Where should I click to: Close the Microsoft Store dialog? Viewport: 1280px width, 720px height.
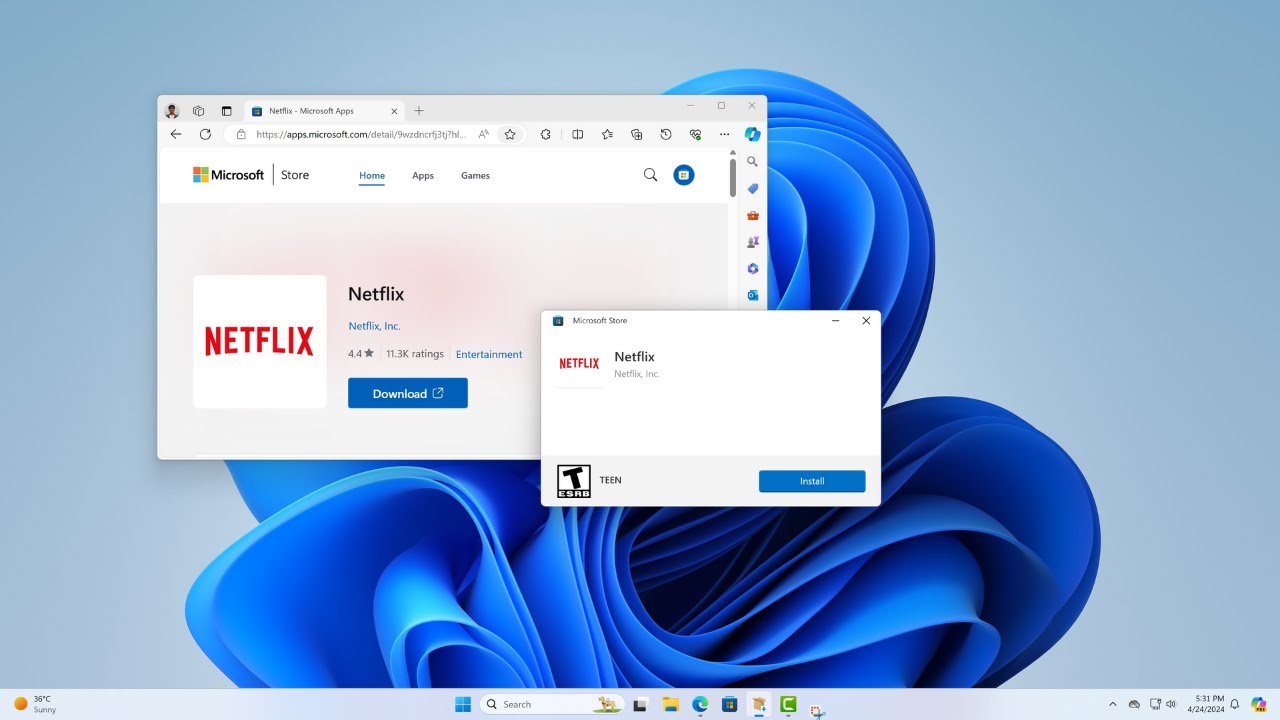point(866,321)
